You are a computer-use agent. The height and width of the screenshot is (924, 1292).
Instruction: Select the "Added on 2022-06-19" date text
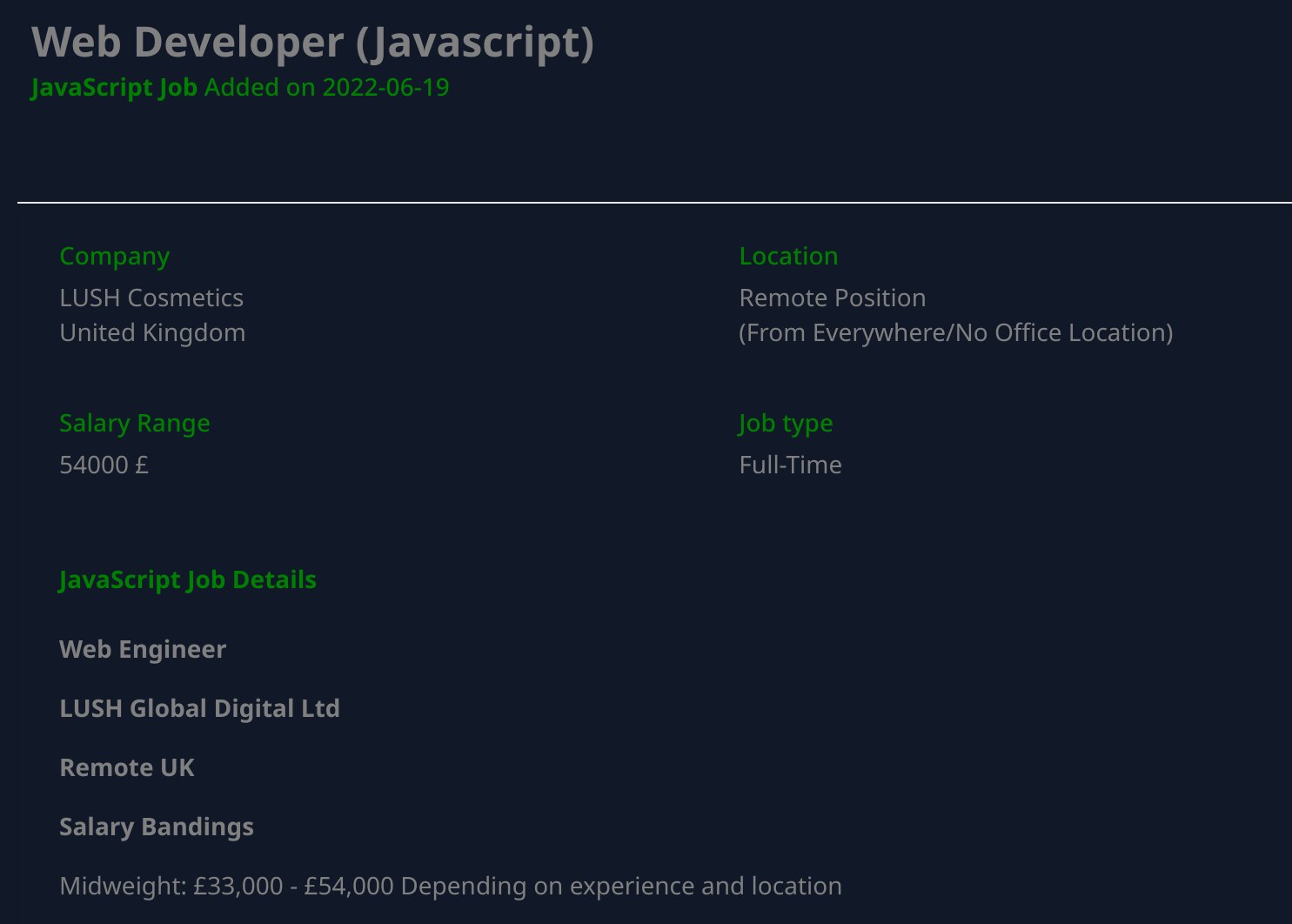click(x=327, y=88)
